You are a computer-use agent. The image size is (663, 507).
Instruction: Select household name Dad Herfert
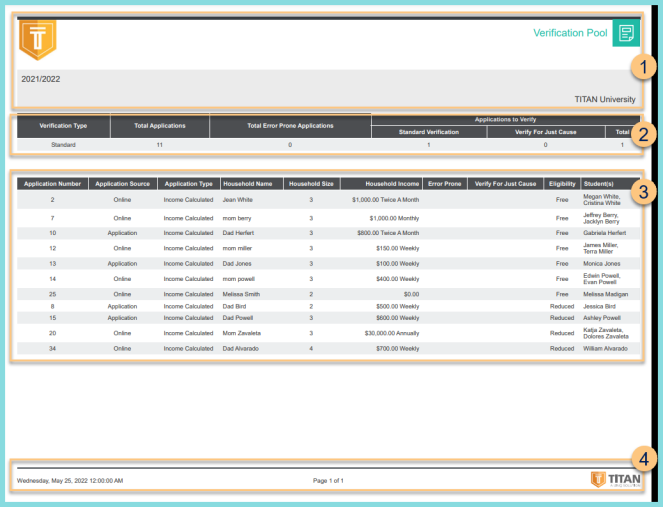click(x=238, y=233)
